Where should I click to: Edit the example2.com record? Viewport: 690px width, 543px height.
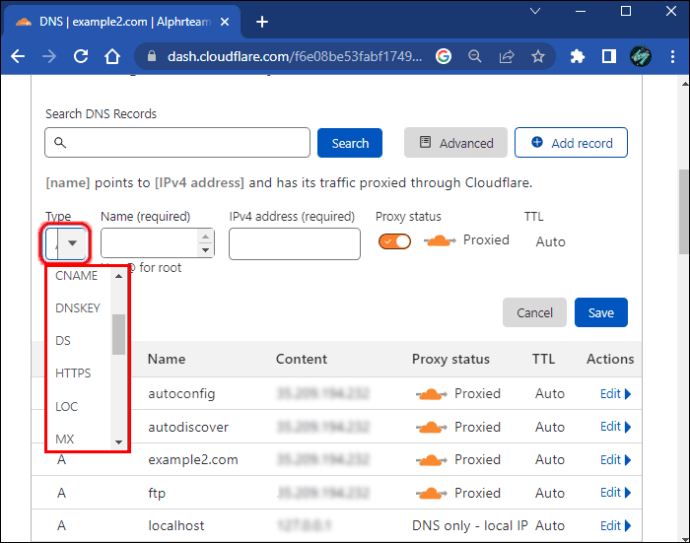(616, 459)
